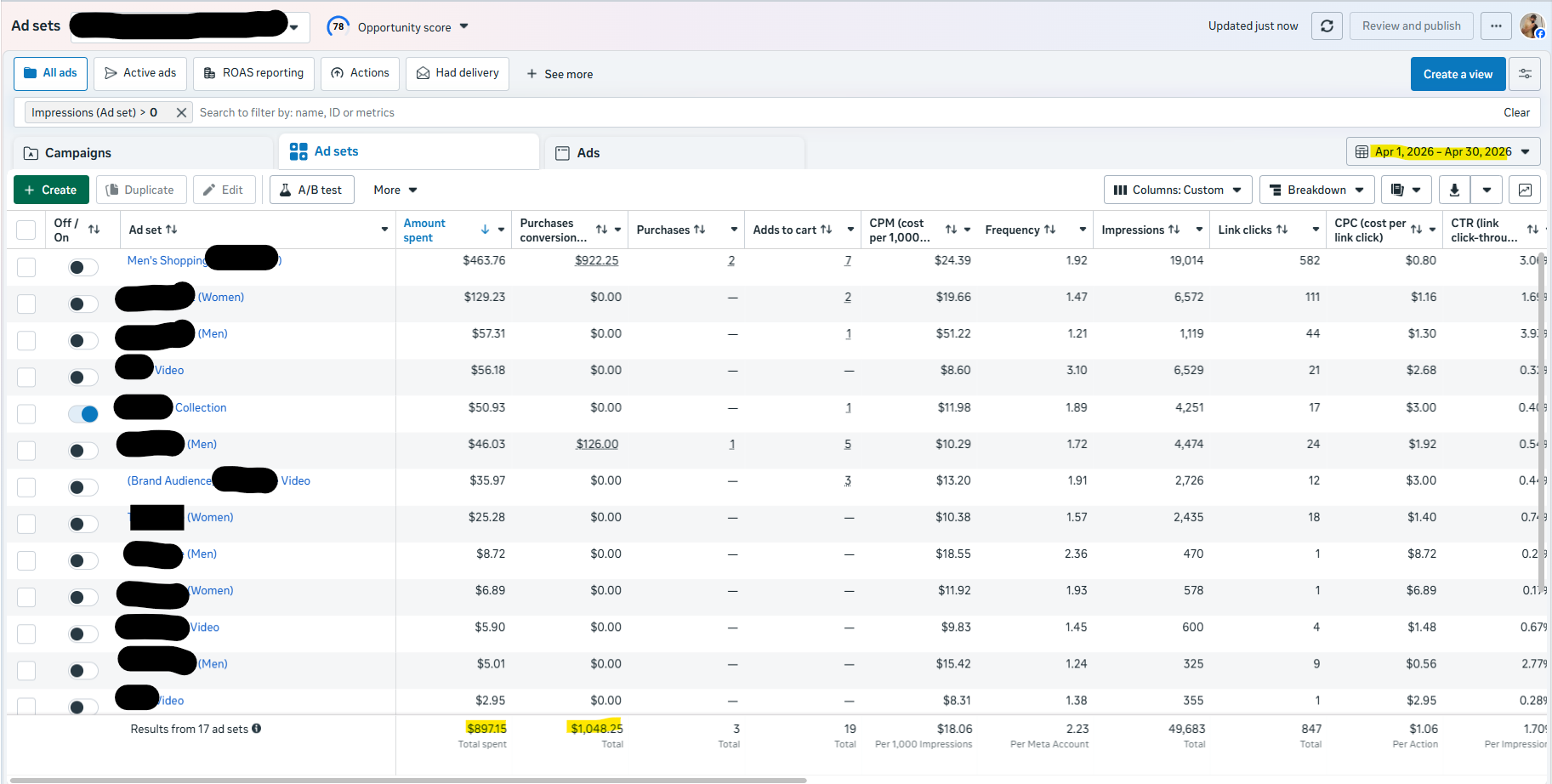Open the date range calendar picker
Image resolution: width=1552 pixels, height=784 pixels.
1443,151
